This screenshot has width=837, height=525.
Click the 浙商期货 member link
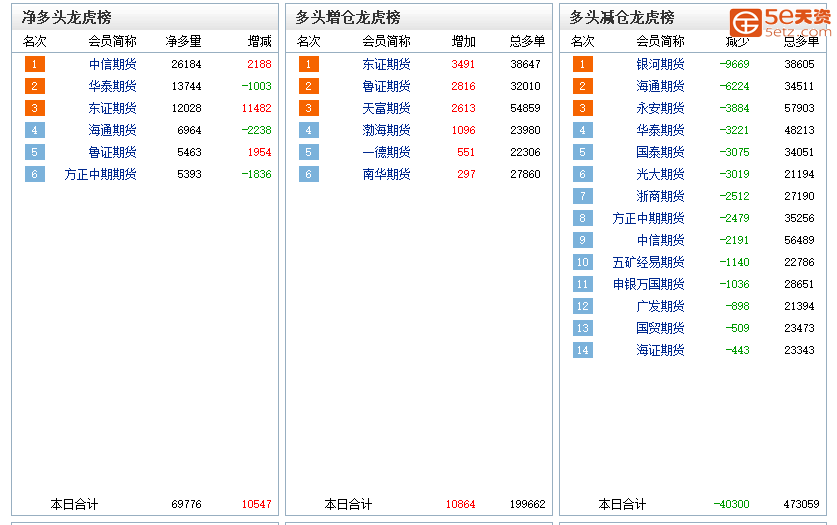point(660,196)
